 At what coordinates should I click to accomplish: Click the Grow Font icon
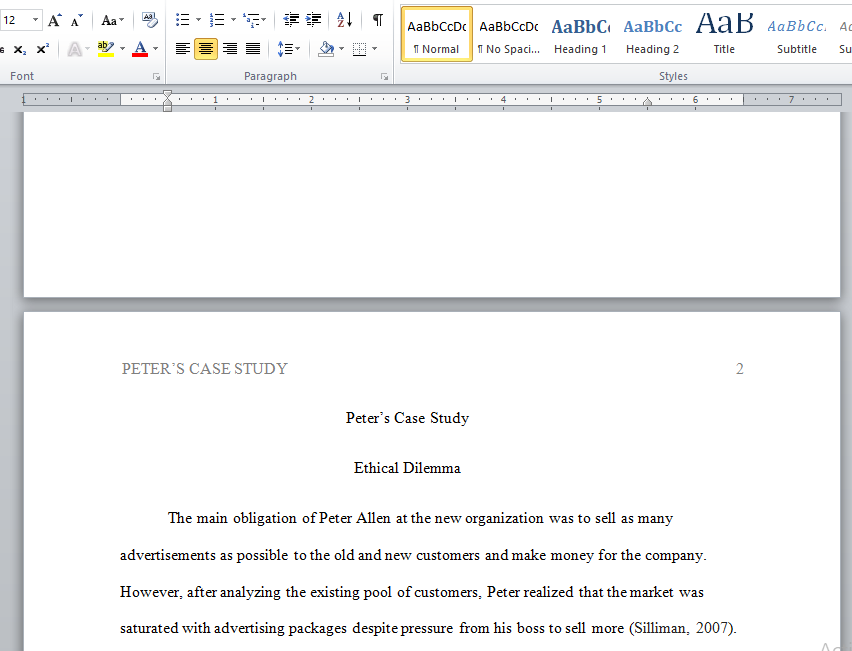point(54,21)
